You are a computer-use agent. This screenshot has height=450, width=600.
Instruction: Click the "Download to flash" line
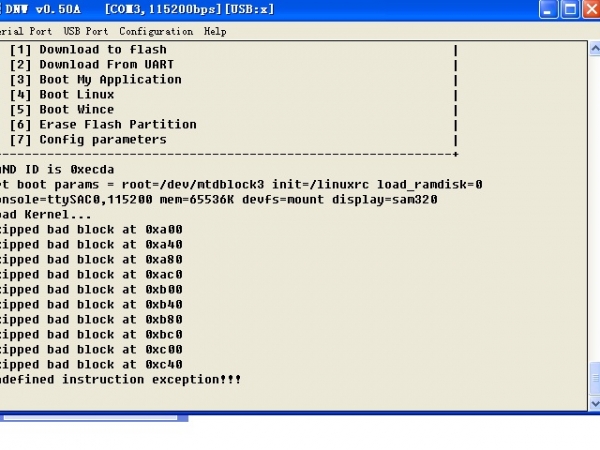tap(102, 49)
